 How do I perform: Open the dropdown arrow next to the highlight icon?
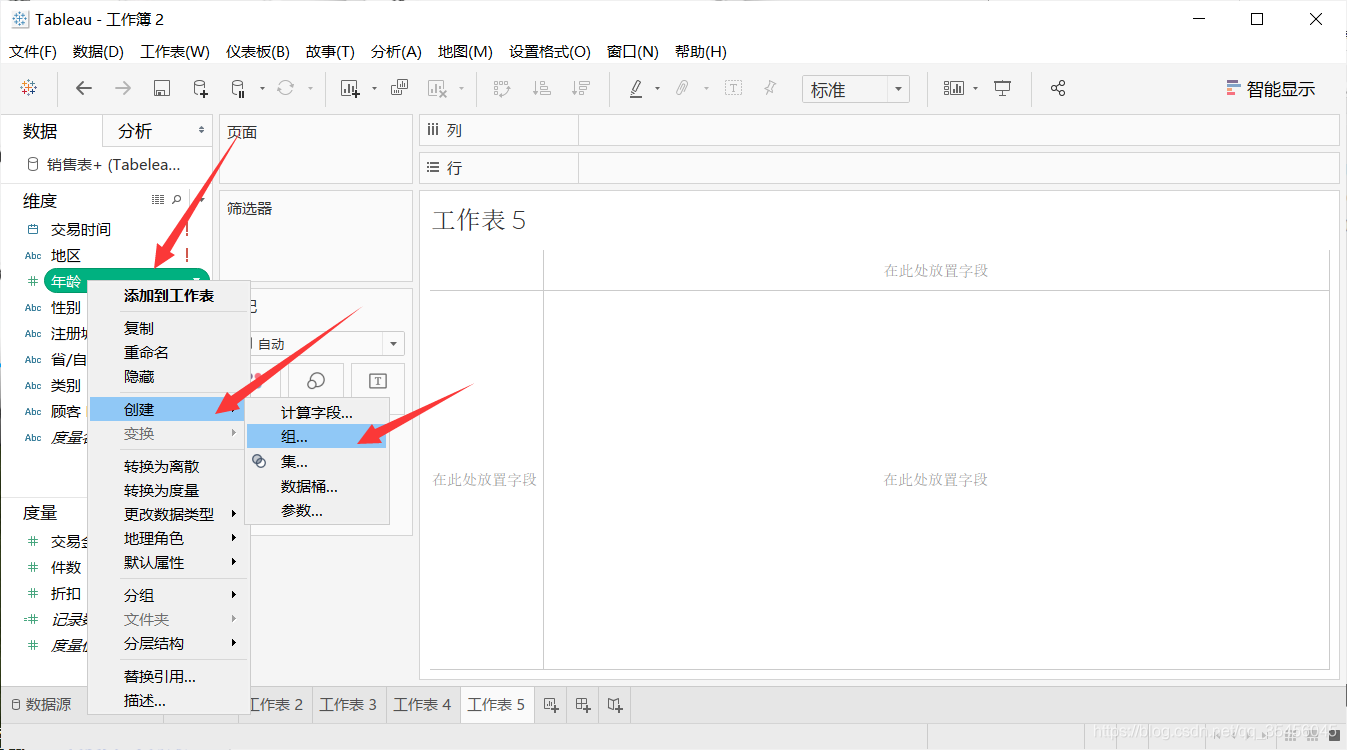[657, 88]
